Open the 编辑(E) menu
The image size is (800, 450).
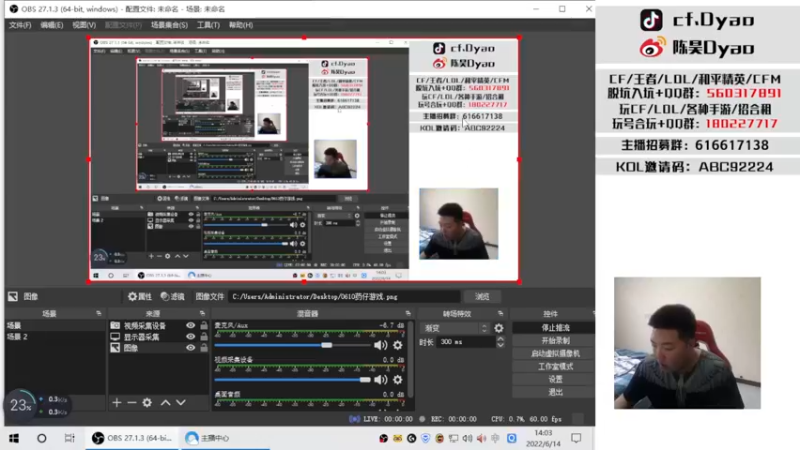pos(52,25)
